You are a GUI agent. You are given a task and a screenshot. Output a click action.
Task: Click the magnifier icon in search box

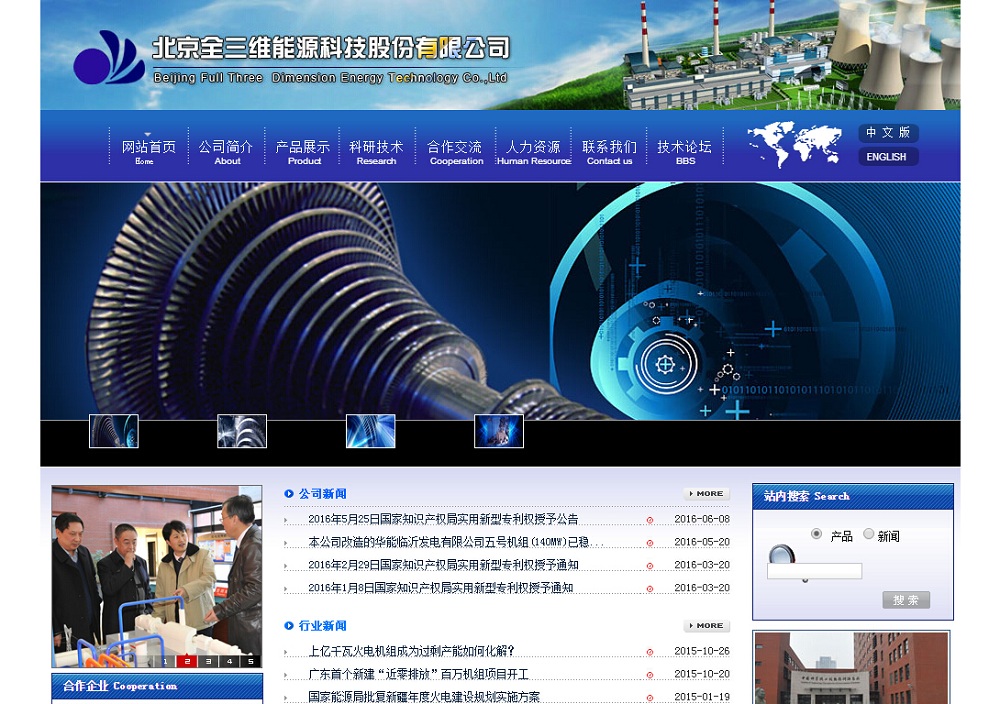(x=782, y=554)
